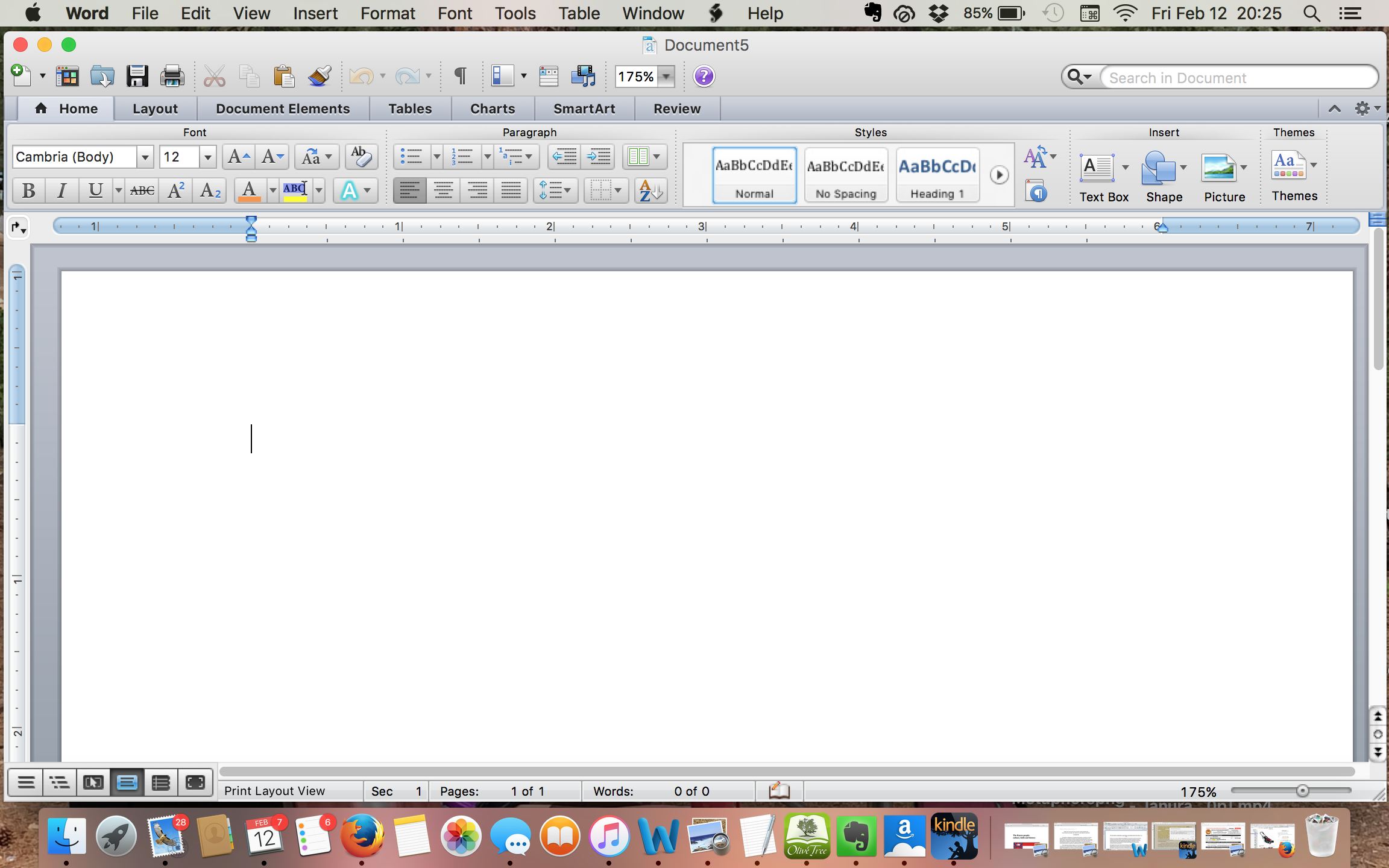
Task: Click the Shape insert icon
Action: (x=1158, y=168)
